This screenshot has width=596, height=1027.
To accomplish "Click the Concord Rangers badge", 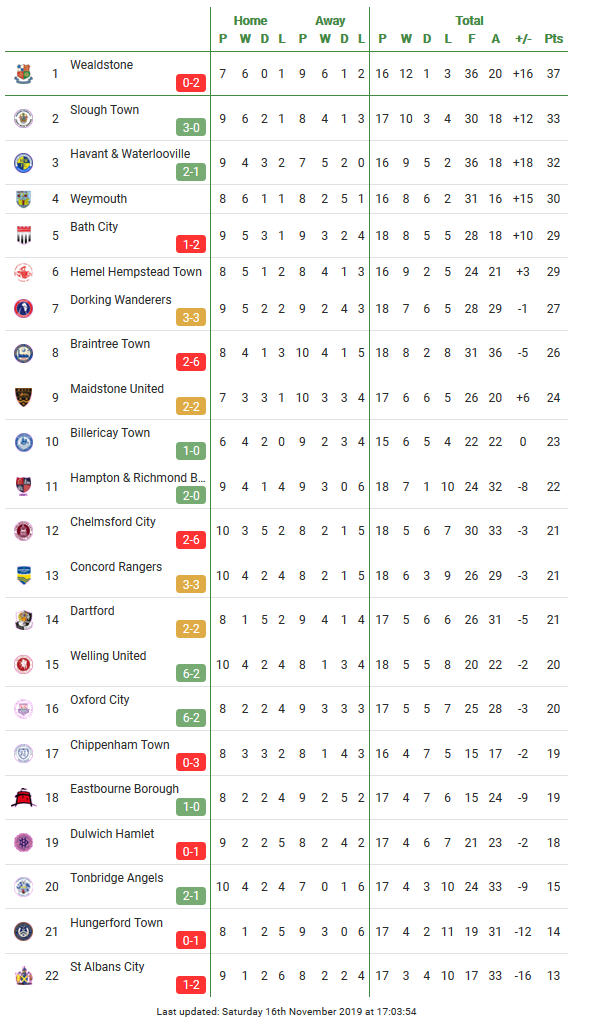I will click(x=24, y=575).
